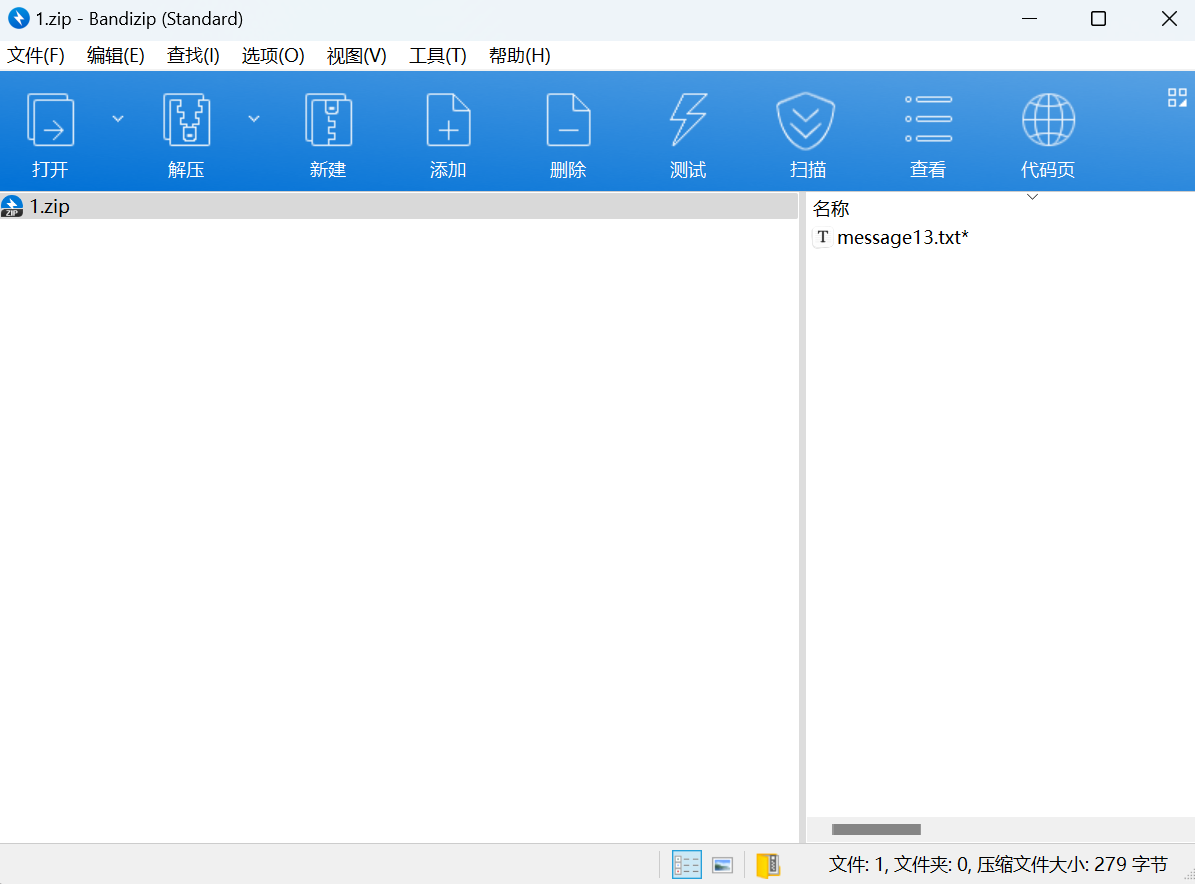Open the 查找(I) menu
Viewport: 1195px width, 884px height.
point(193,56)
